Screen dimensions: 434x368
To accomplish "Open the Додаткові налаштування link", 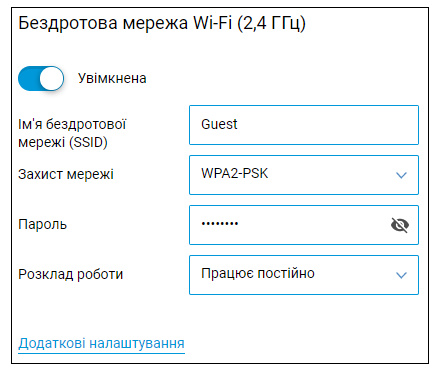I will pyautogui.click(x=101, y=343).
